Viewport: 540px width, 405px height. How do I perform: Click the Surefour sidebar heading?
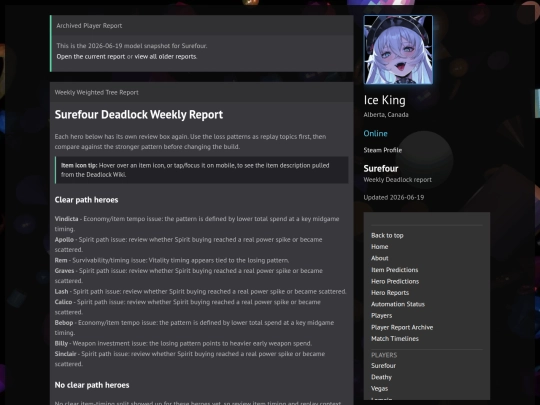(381, 169)
